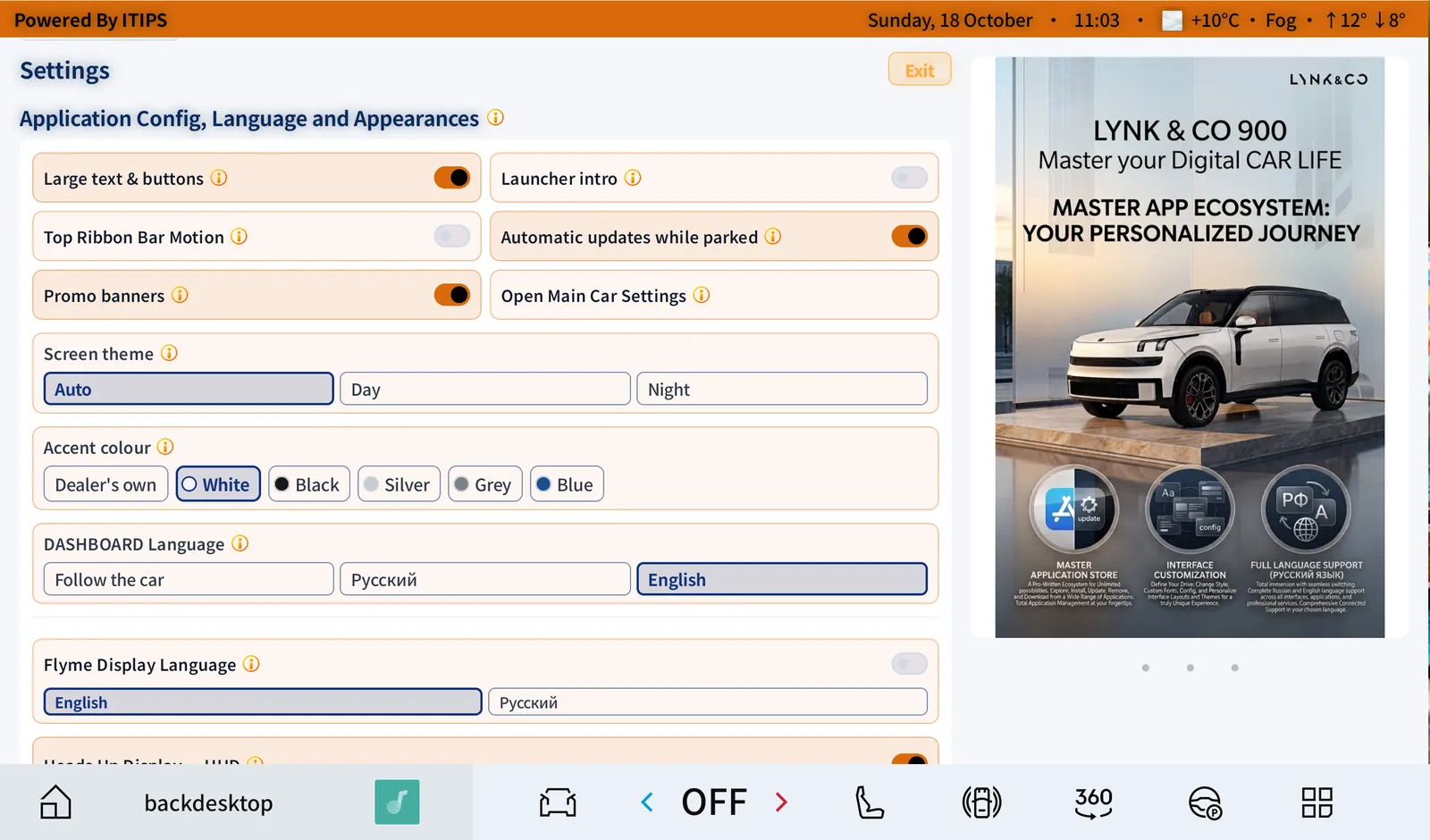Select the Auto screen theme
This screenshot has width=1430, height=840.
[189, 389]
